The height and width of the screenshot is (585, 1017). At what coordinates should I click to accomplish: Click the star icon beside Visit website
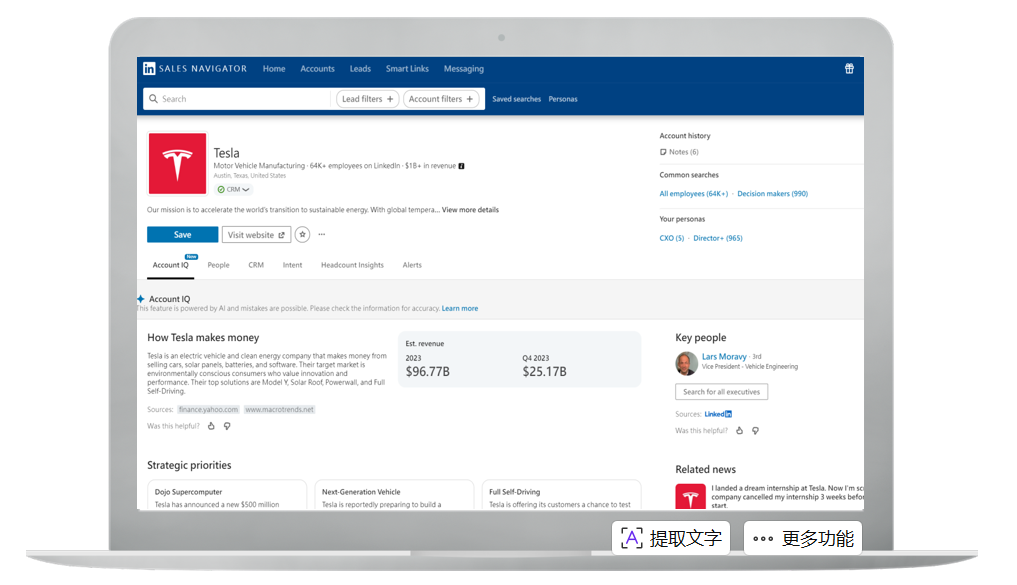point(302,235)
